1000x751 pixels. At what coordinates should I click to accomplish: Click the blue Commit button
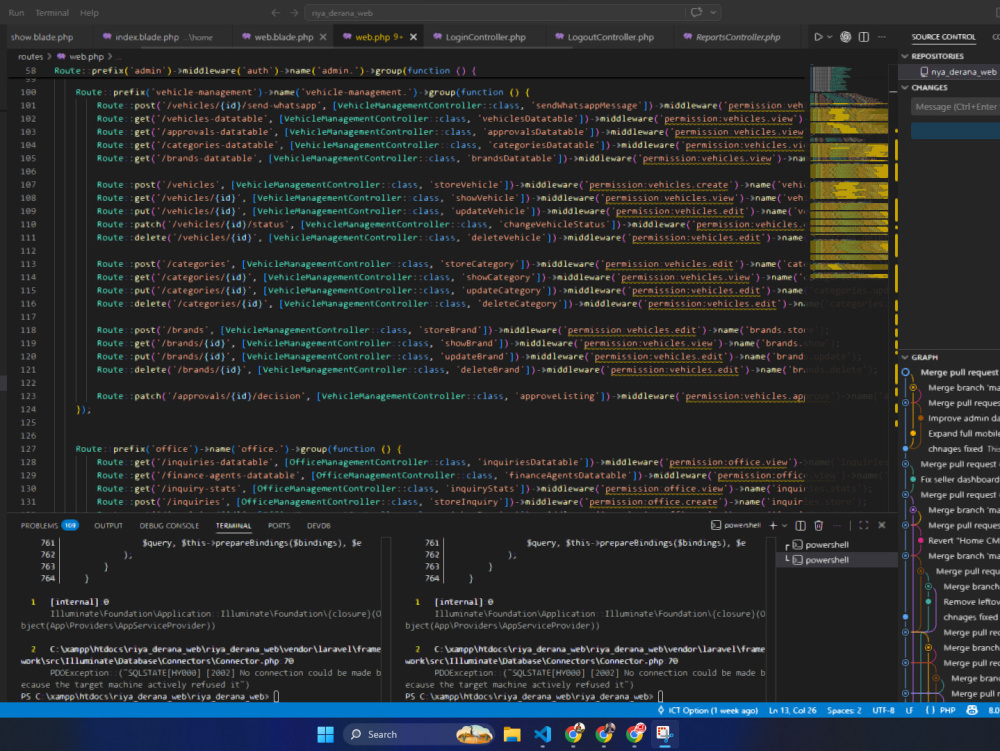(x=955, y=131)
